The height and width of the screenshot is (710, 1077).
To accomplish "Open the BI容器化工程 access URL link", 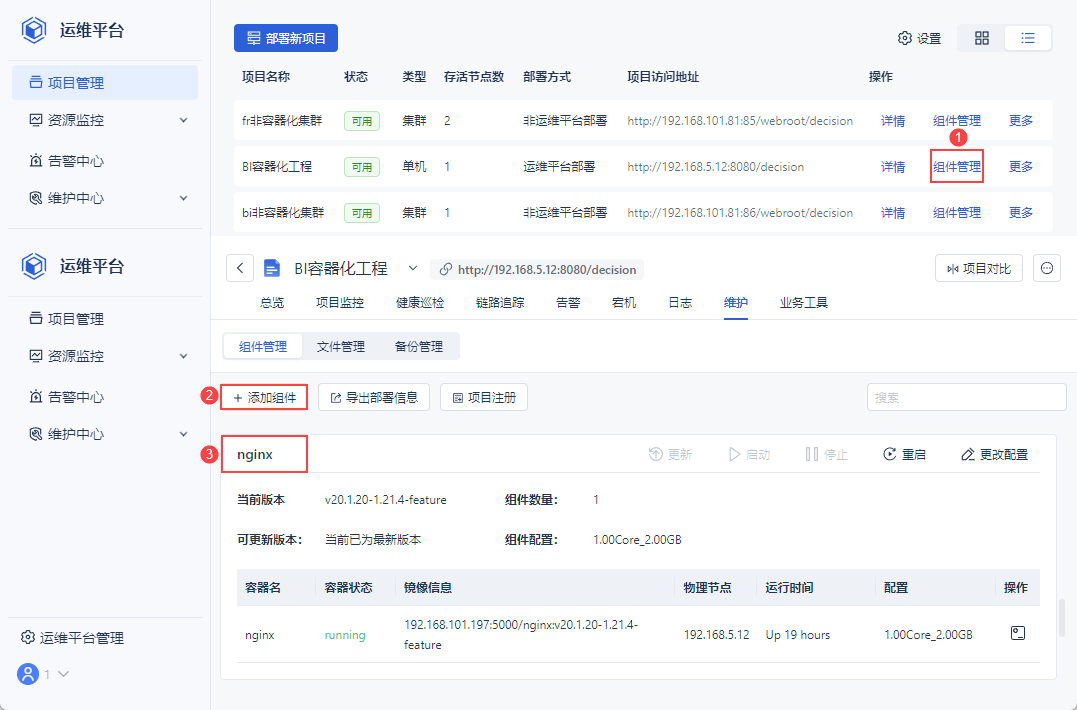I will pyautogui.click(x=540, y=268).
